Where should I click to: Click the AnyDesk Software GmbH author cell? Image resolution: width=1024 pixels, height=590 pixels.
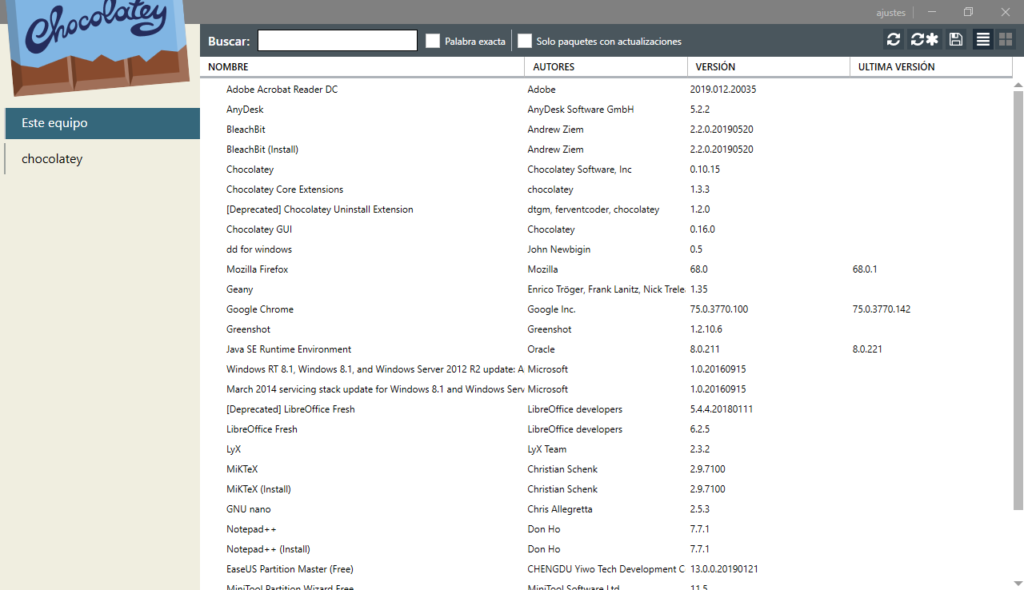click(x=581, y=110)
